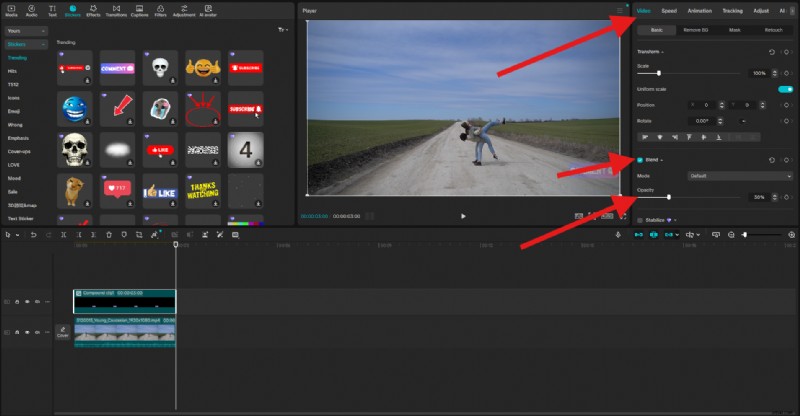Click the zoom-out timeline magnifier icon
The width and height of the screenshot is (800, 416).
731,235
